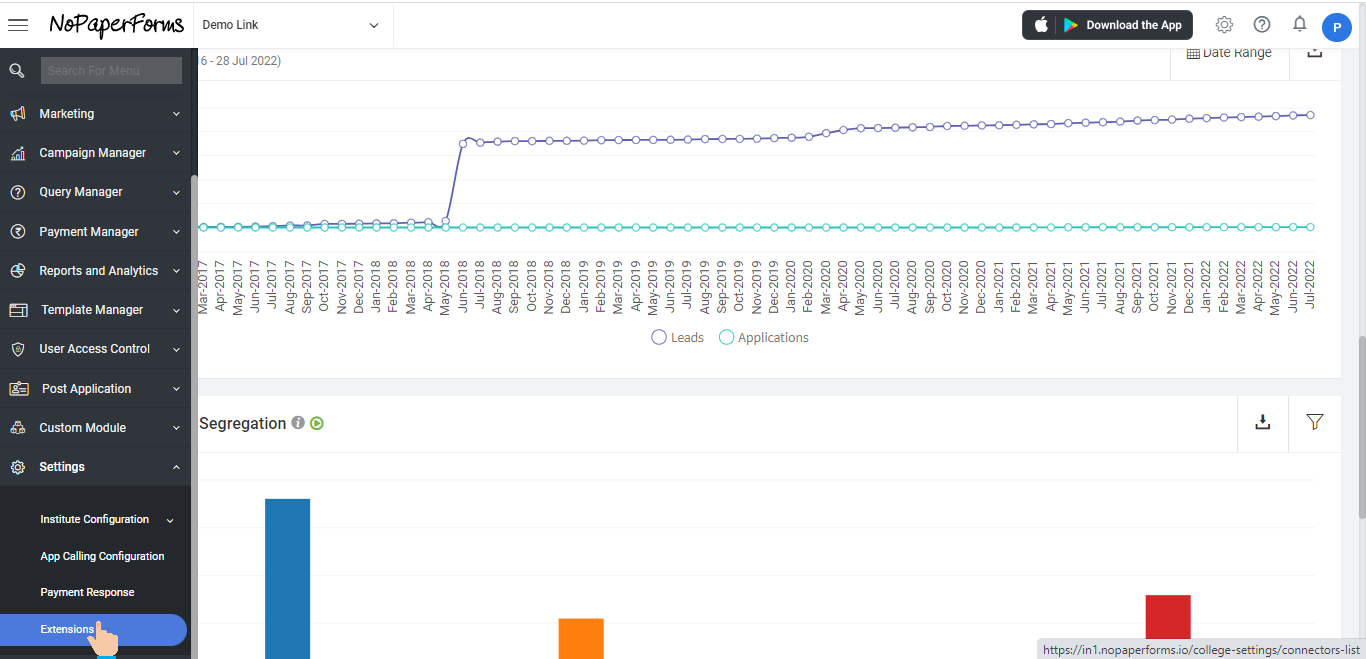This screenshot has height=659, width=1366.
Task: Open the help question mark icon
Action: pyautogui.click(x=1262, y=25)
